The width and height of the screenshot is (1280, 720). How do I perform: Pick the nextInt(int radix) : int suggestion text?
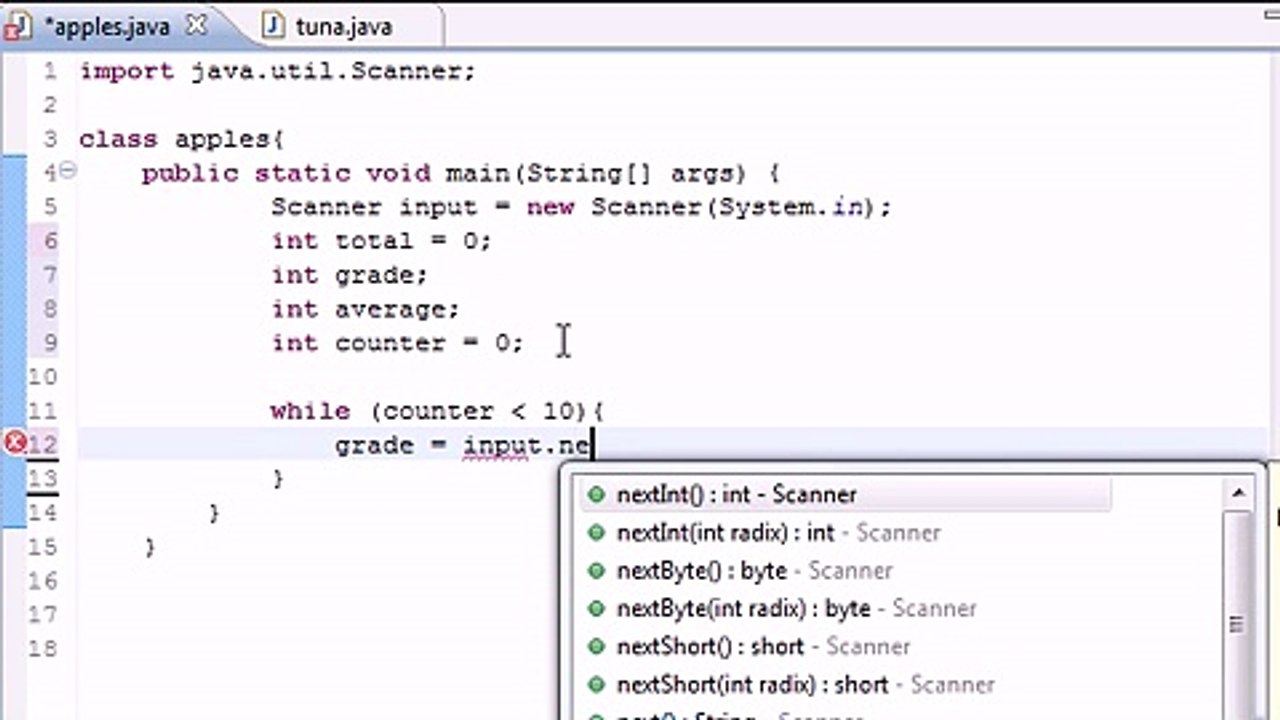tap(779, 532)
